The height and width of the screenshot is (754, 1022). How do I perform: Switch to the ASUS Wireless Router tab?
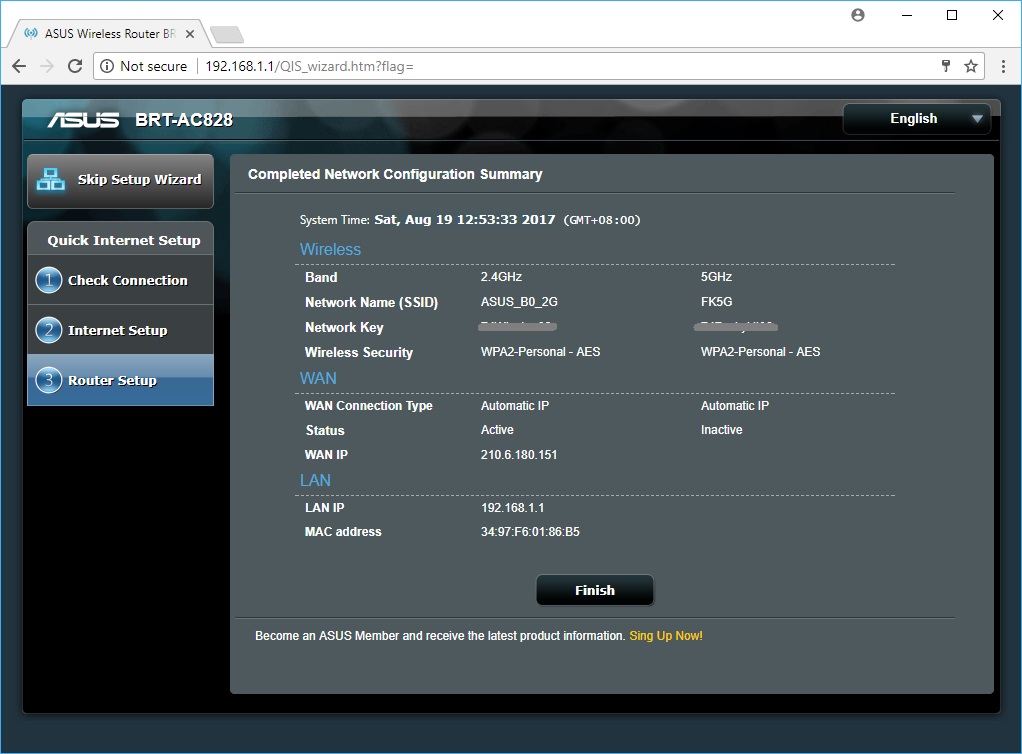105,33
